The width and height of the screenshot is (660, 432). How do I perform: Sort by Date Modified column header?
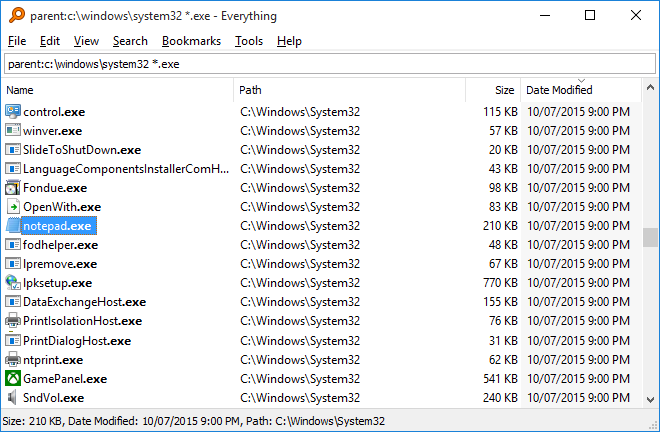(x=581, y=90)
